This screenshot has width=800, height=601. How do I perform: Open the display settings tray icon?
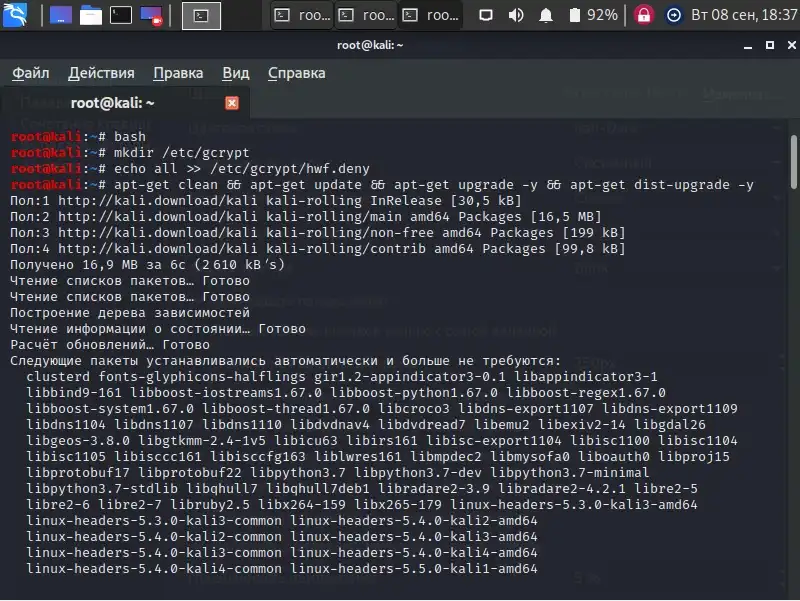(486, 15)
